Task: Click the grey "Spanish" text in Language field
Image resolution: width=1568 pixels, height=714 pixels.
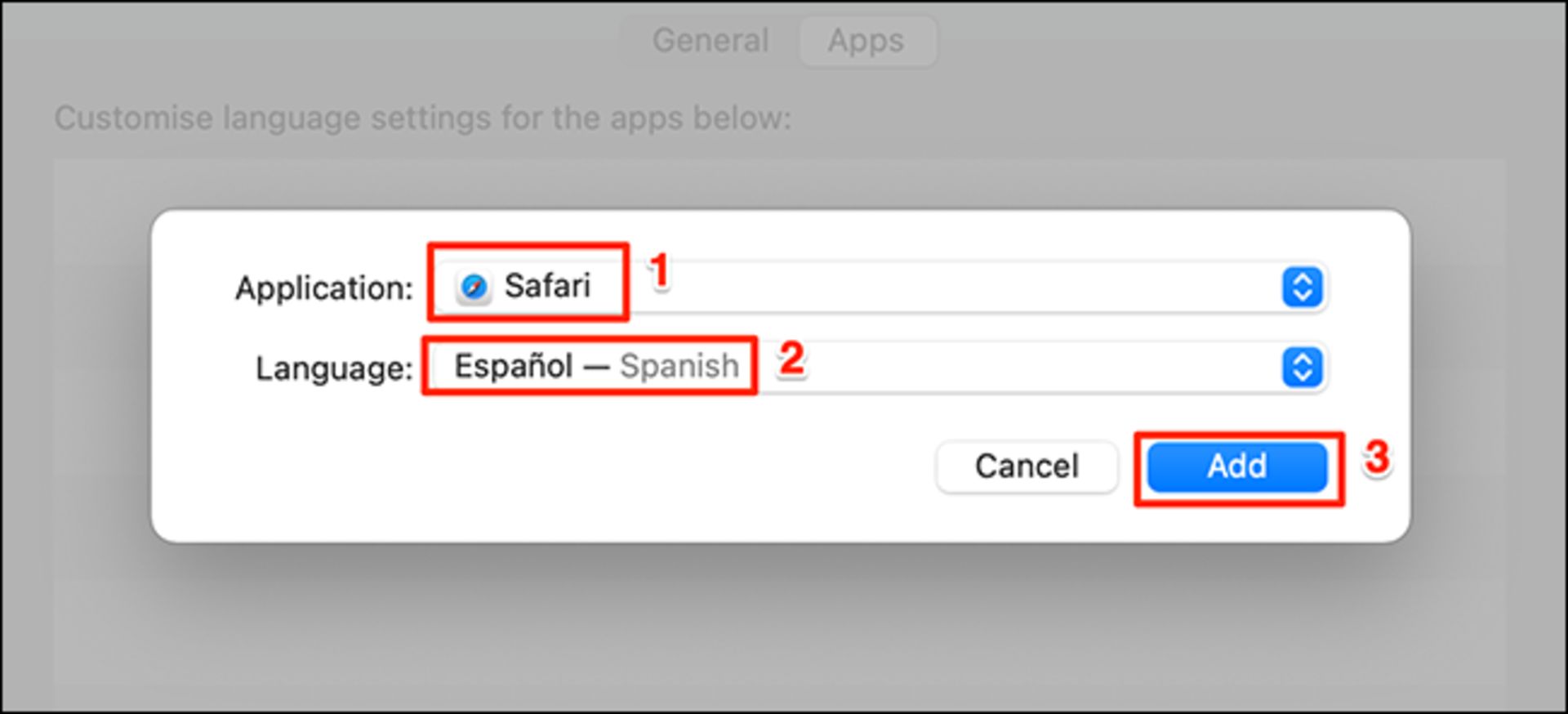Action: point(679,366)
